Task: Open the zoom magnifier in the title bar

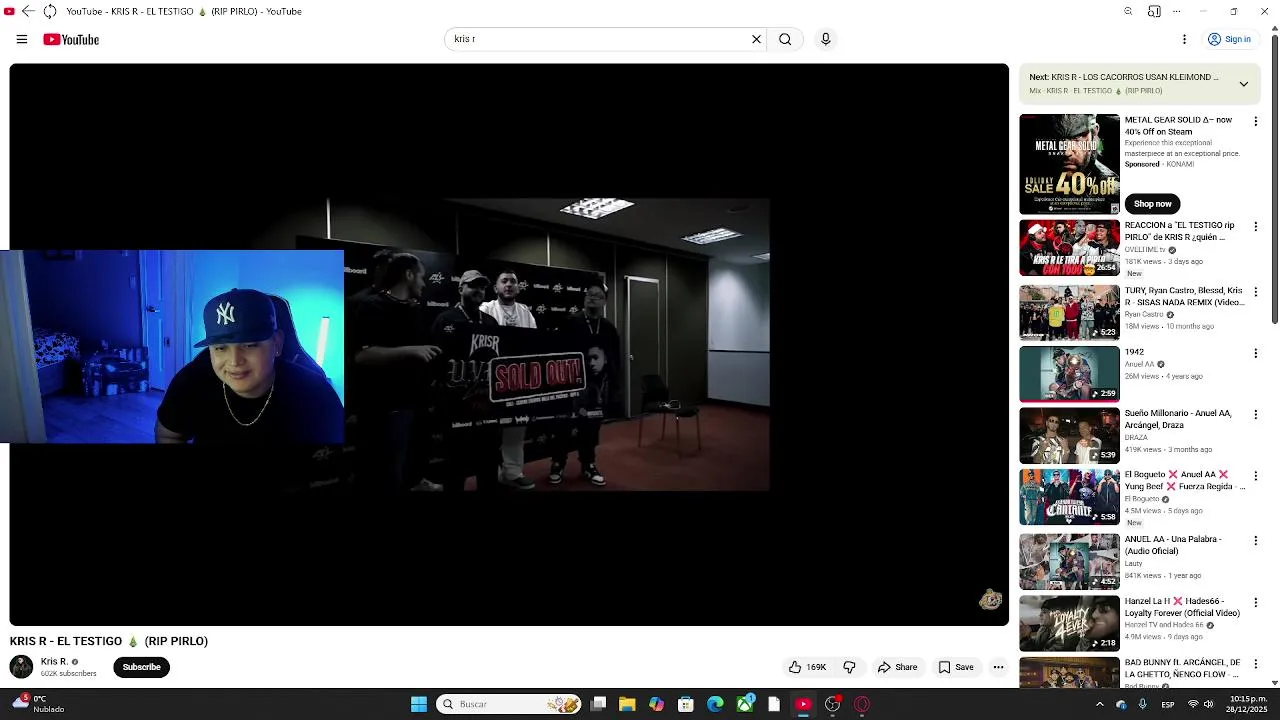Action: 1128,11
